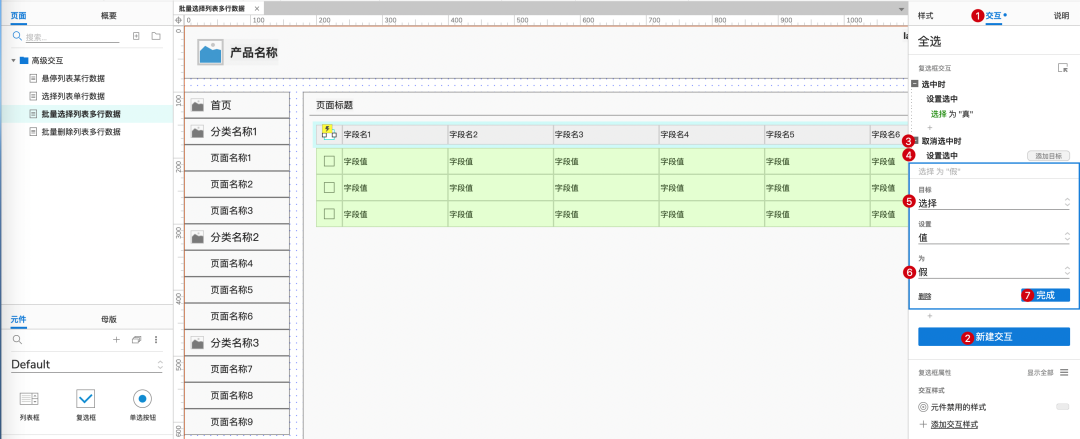The width and height of the screenshot is (1080, 439).
Task: Click the add page icon in Pages panel
Action: 136,36
